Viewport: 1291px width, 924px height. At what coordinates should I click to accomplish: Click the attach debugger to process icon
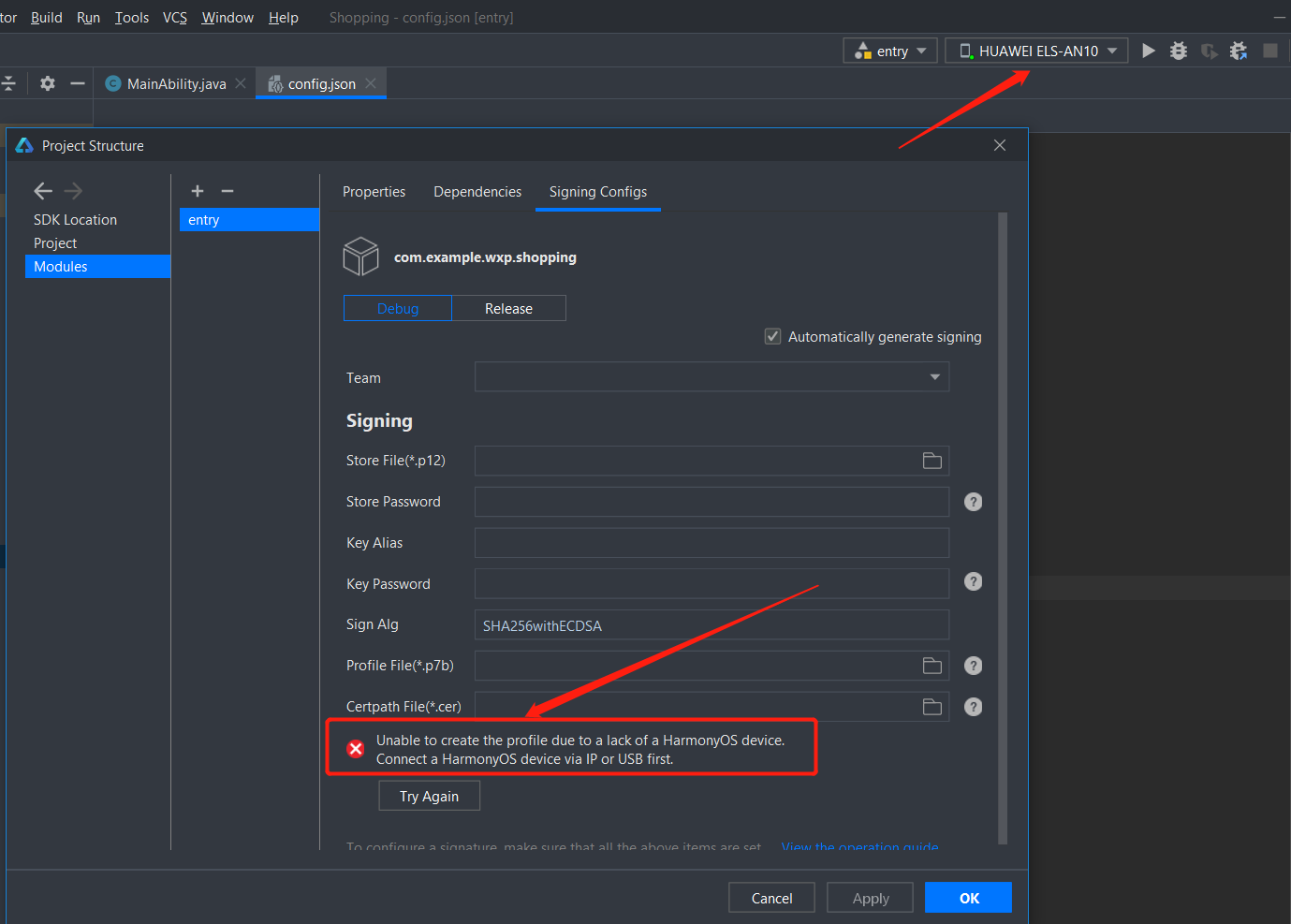pos(1239,51)
